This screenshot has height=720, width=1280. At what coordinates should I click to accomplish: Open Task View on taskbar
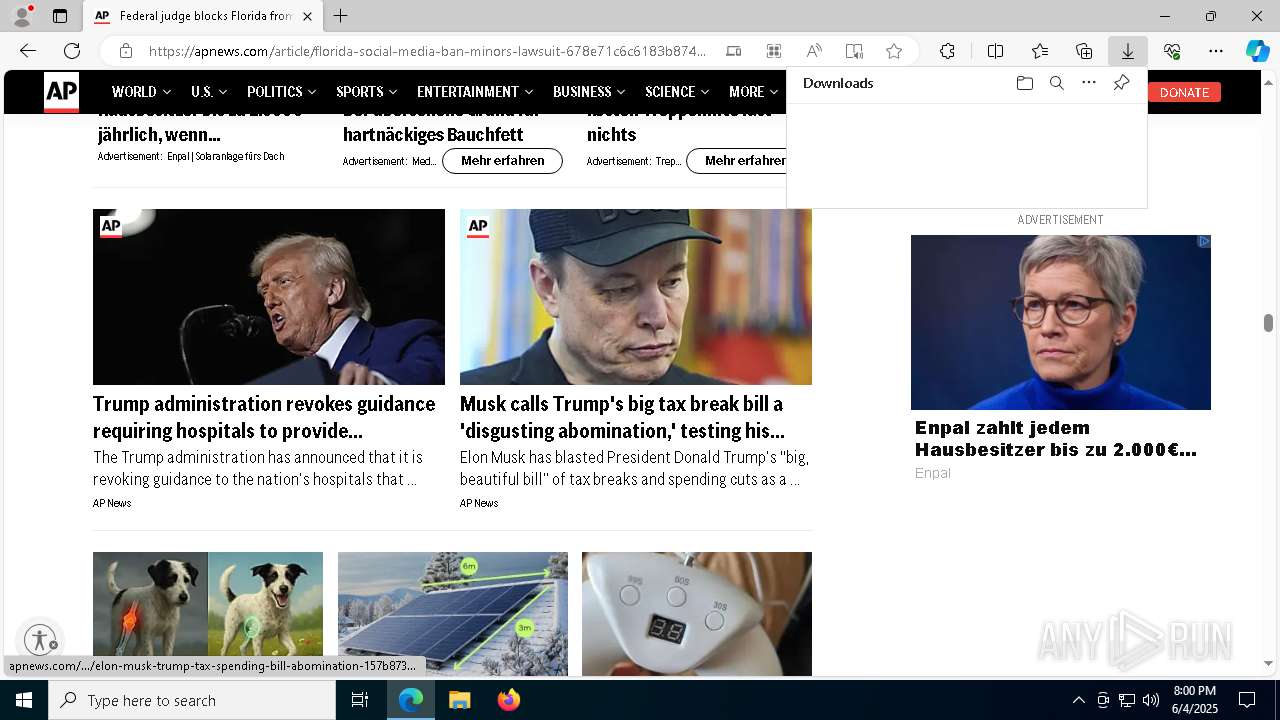click(x=360, y=700)
